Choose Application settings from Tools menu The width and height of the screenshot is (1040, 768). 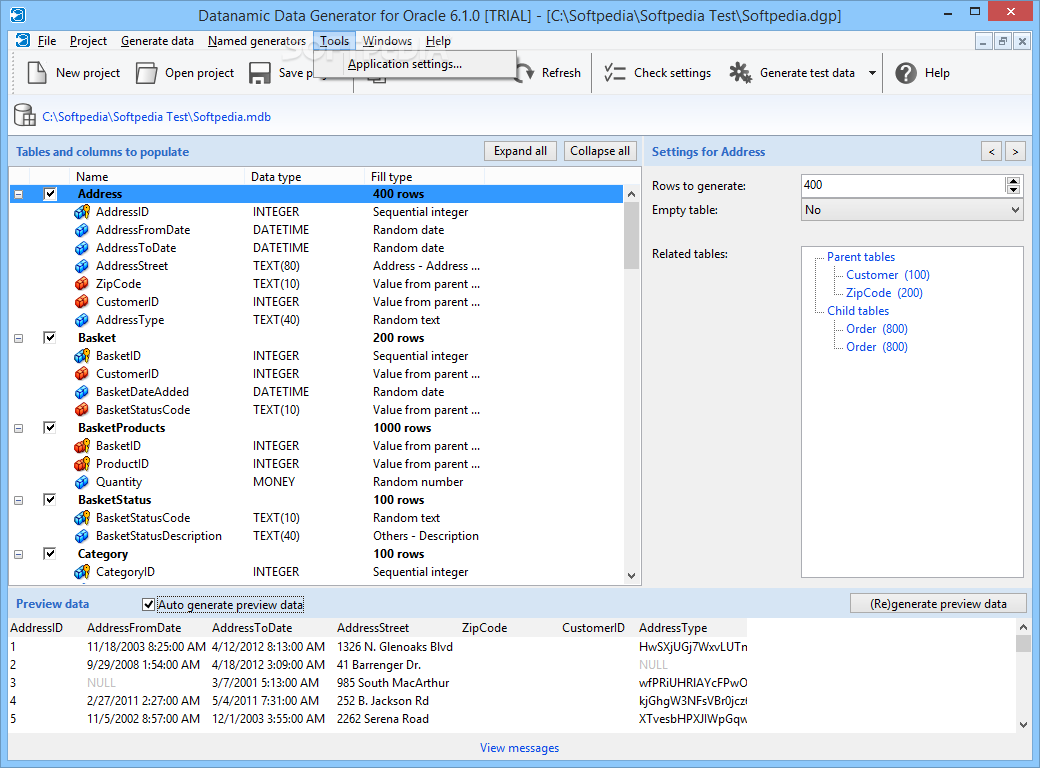pyautogui.click(x=405, y=64)
